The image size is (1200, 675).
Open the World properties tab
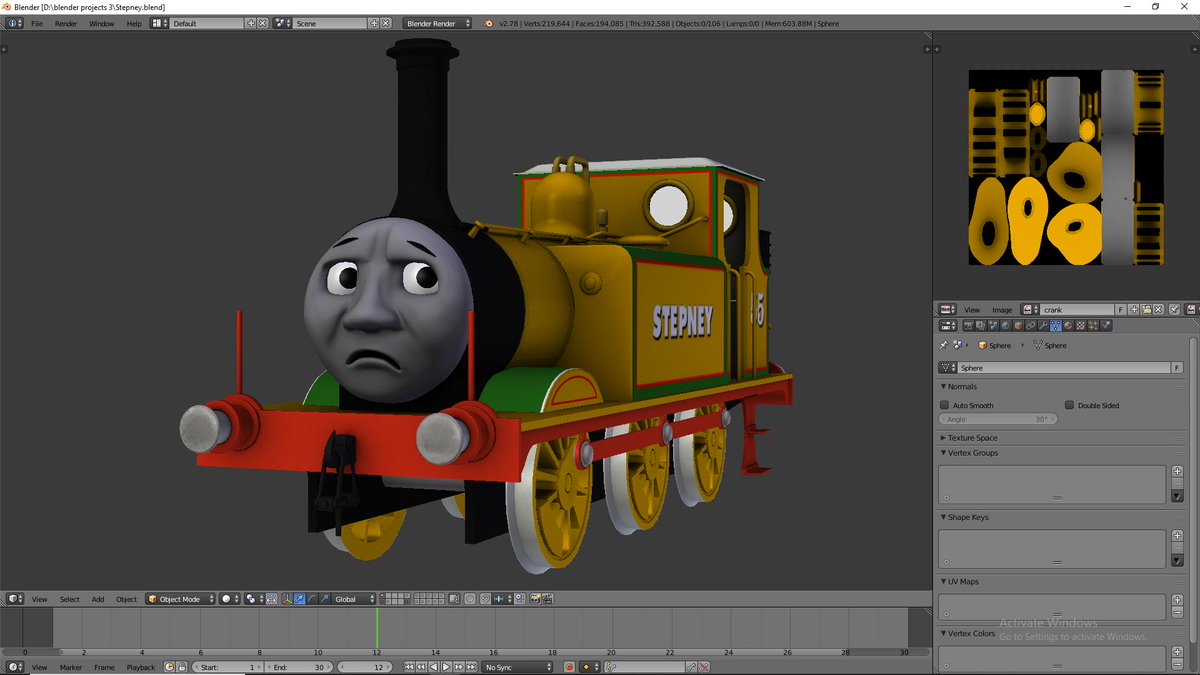click(x=1005, y=325)
